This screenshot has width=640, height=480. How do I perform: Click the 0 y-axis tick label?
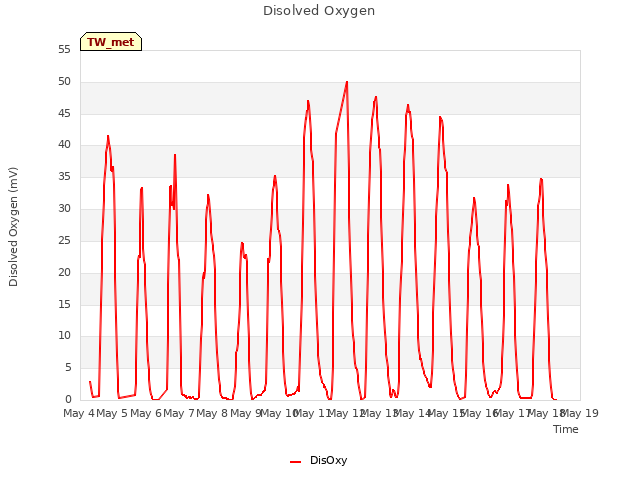[68, 400]
